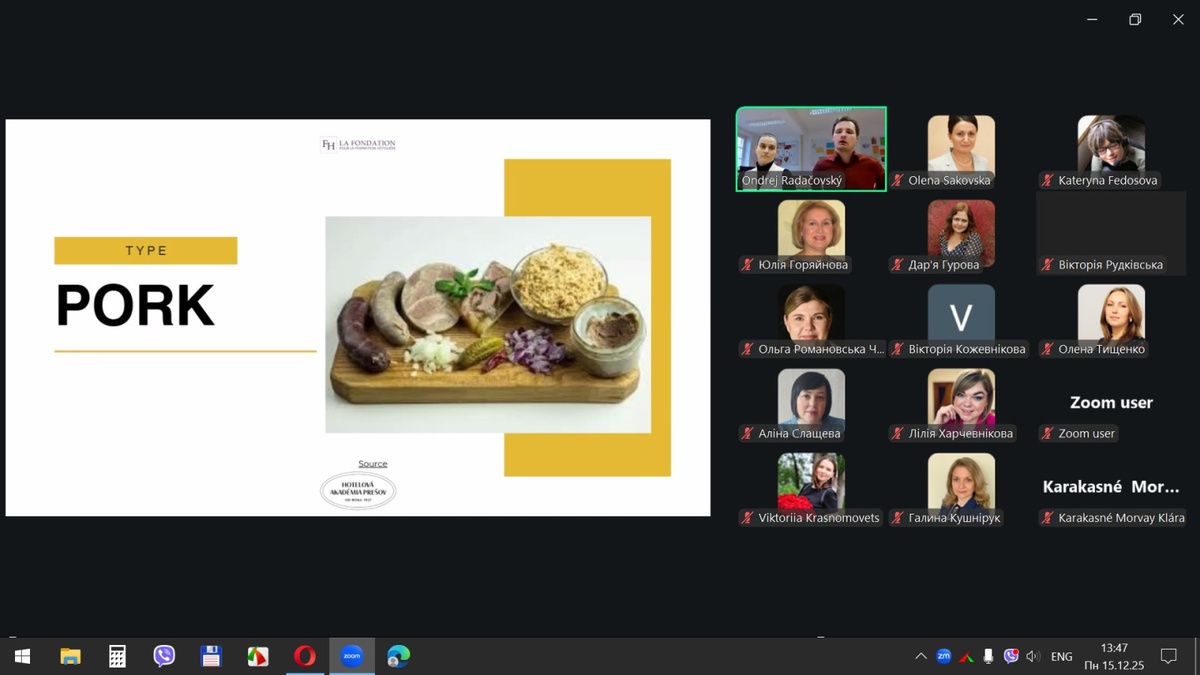
Task: Click the Zoom icon in system tray
Action: click(943, 656)
